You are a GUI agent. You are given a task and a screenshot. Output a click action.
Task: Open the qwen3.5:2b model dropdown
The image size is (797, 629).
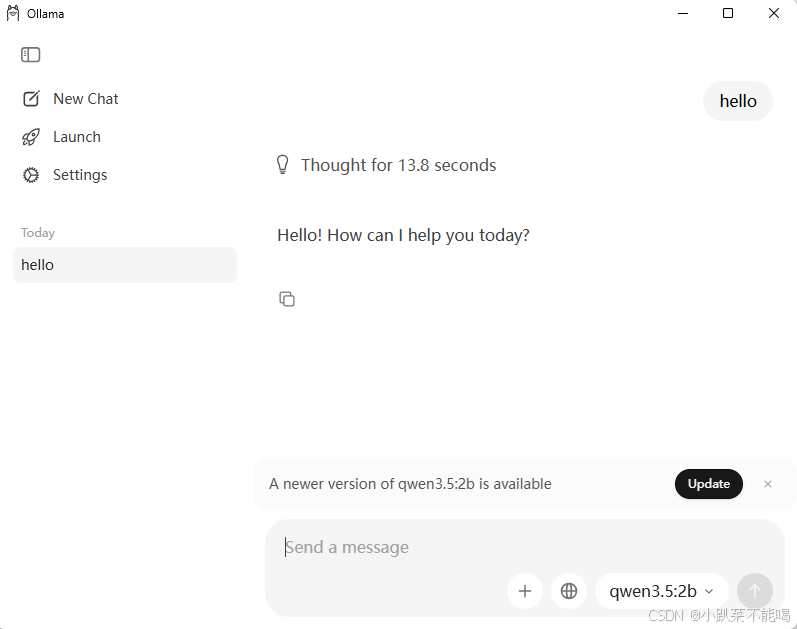pyautogui.click(x=661, y=591)
